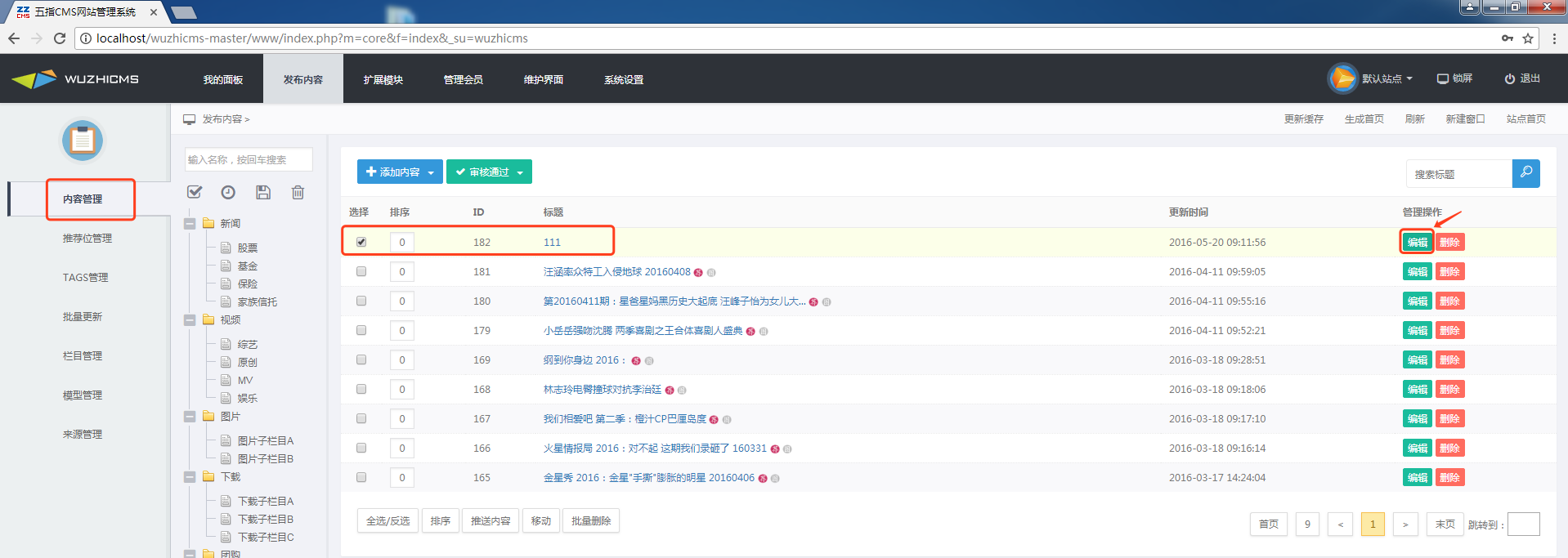Collapse the 下载 tree node
This screenshot has width=1568, height=558.
click(190, 477)
